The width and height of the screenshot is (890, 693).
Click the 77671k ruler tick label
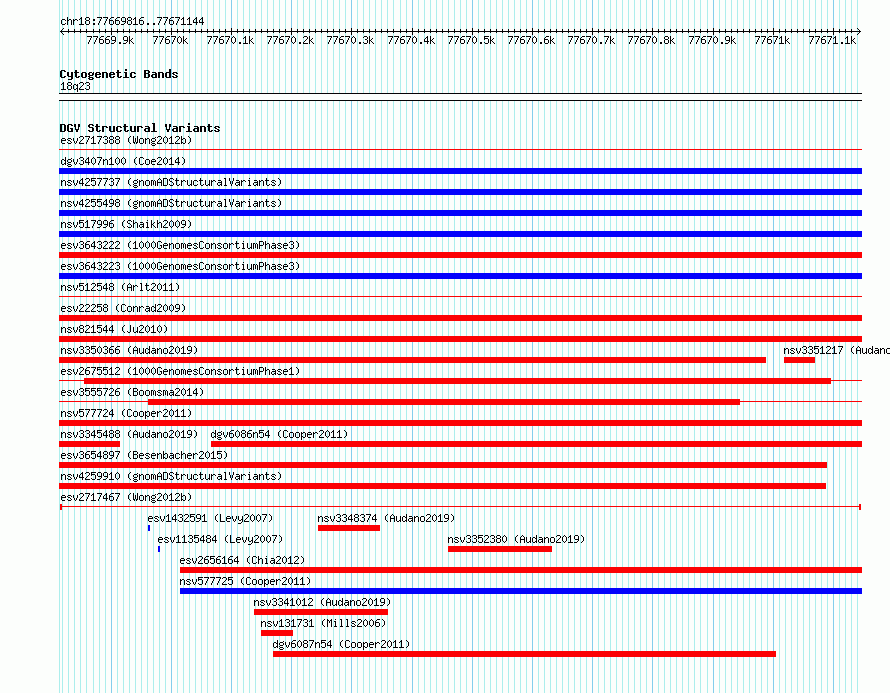[x=772, y=40]
